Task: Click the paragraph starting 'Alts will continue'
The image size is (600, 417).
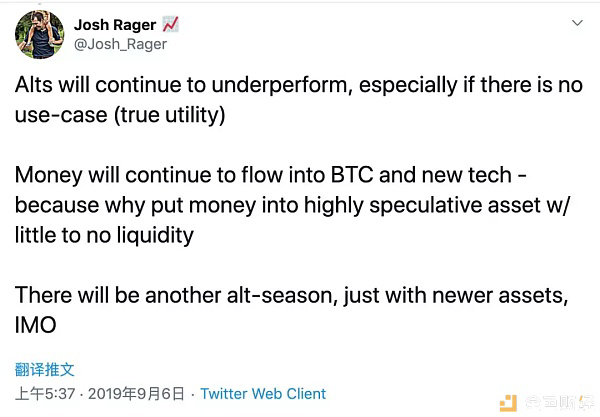Action: pos(298,100)
